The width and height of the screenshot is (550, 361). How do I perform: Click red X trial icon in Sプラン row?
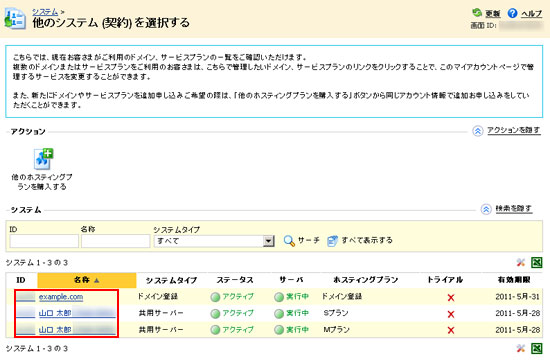[451, 314]
